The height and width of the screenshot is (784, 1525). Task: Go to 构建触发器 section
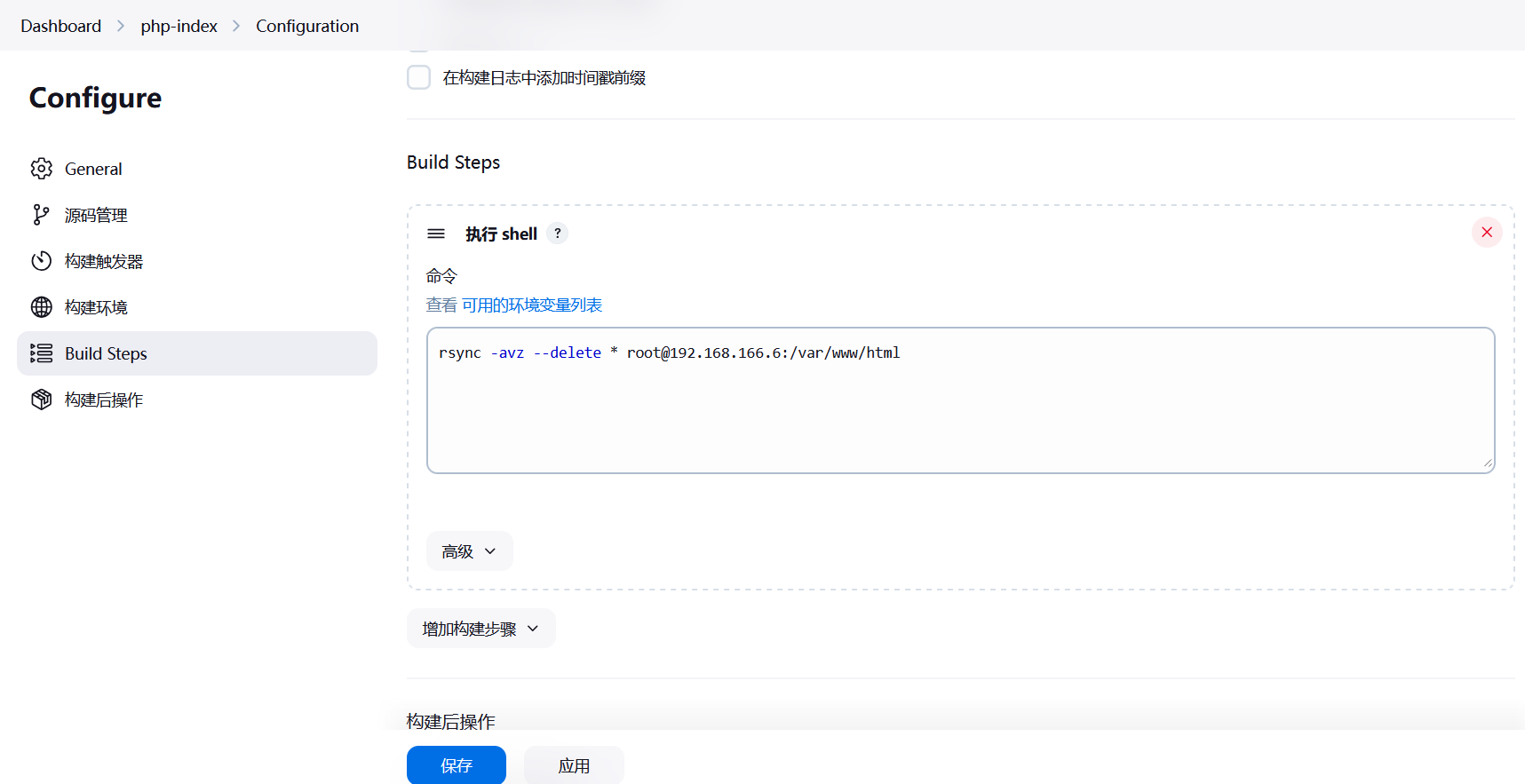(x=197, y=261)
